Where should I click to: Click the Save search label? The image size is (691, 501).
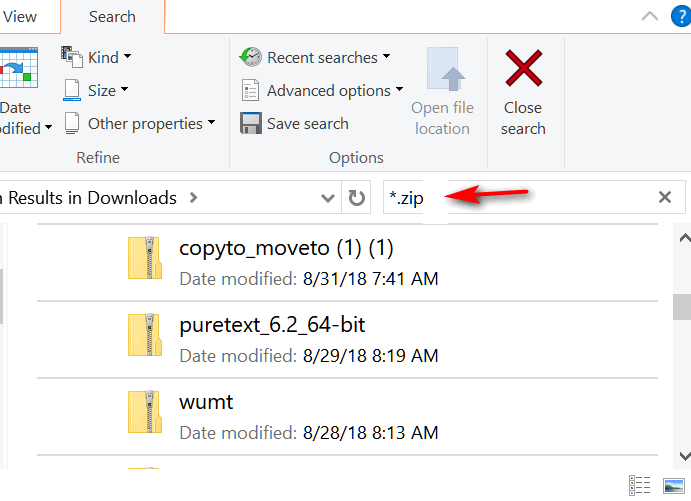coord(308,124)
